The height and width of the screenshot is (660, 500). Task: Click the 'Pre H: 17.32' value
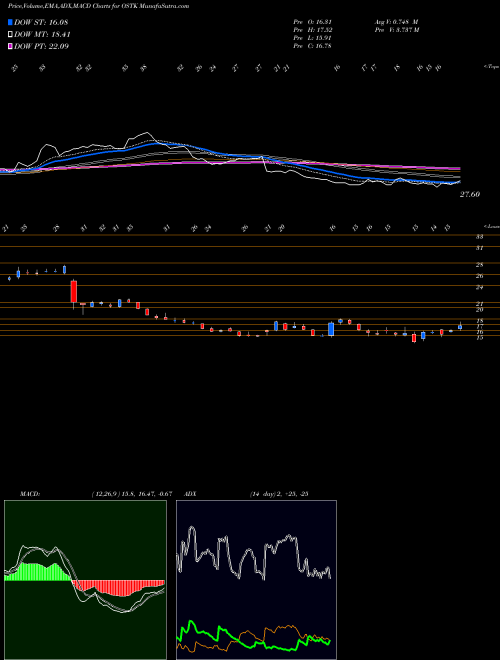pos(313,30)
